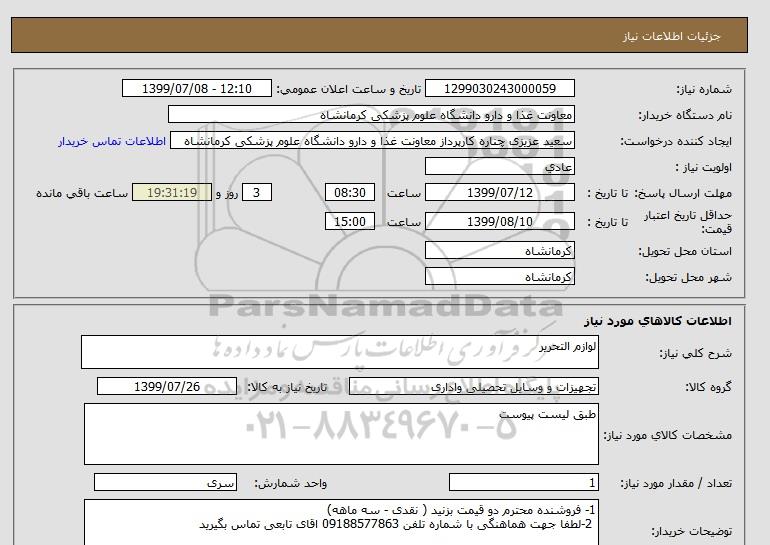Image resolution: width=770 pixels, height=545 pixels.
Task: Click the label مهلت ارسال پاسخ
Action: tap(684, 193)
